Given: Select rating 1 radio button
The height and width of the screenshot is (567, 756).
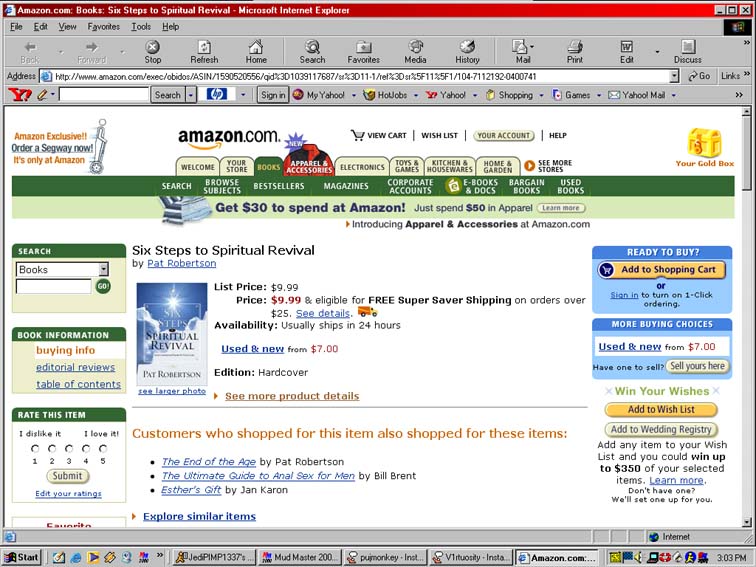Looking at the screenshot, I should (x=35, y=449).
